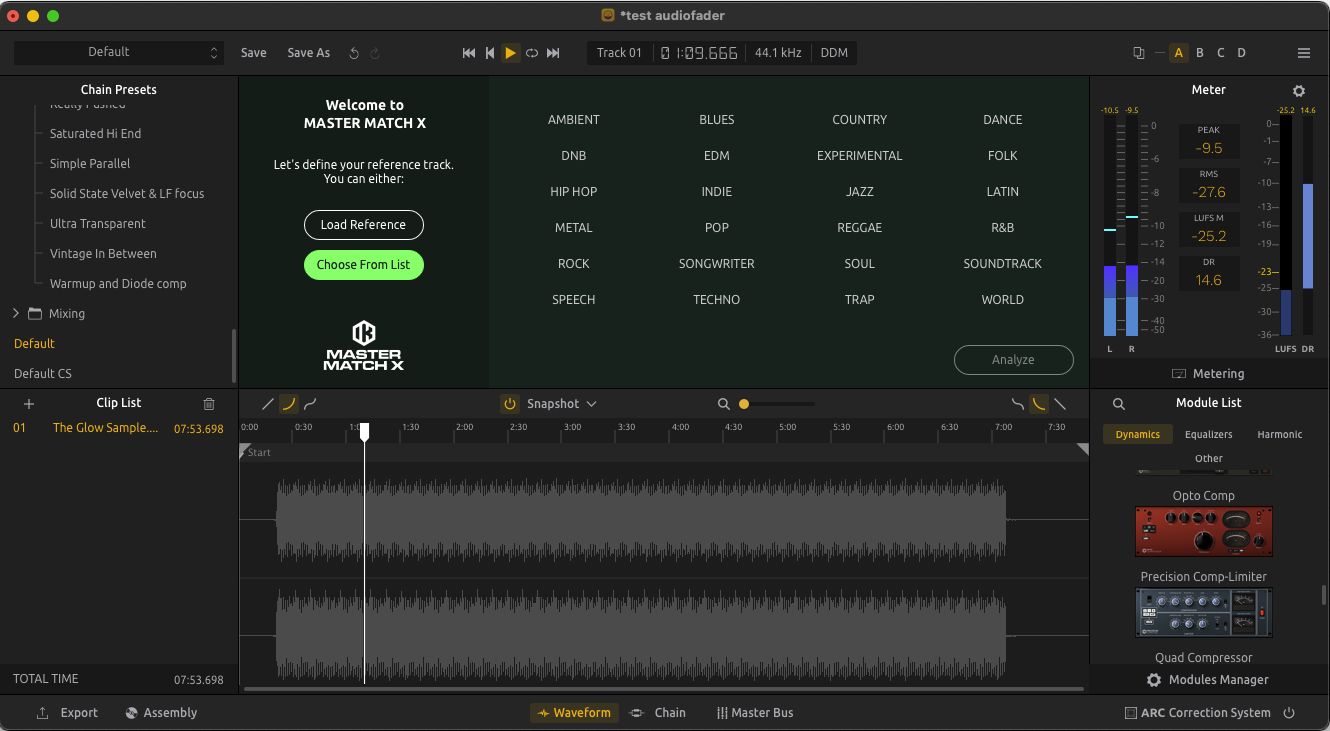Toggle loop playback icon
The image size is (1330, 731).
[x=532, y=53]
